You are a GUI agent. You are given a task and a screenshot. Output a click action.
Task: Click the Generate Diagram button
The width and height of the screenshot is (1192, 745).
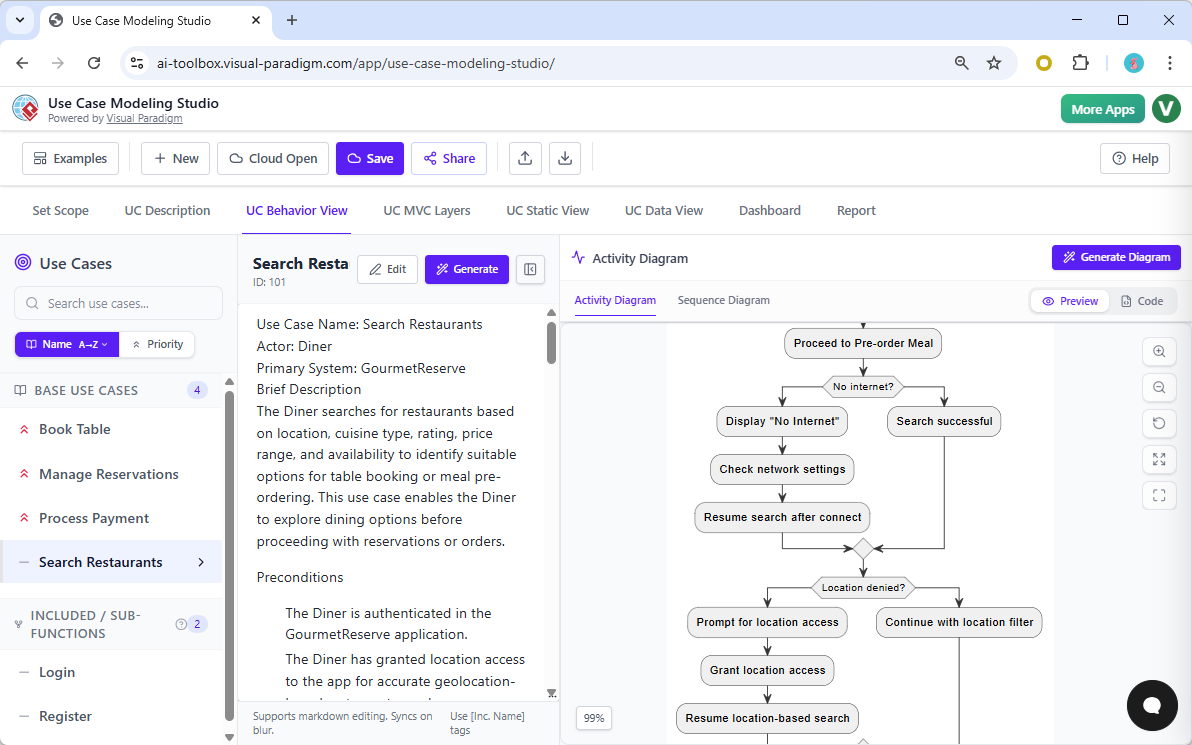point(1115,257)
